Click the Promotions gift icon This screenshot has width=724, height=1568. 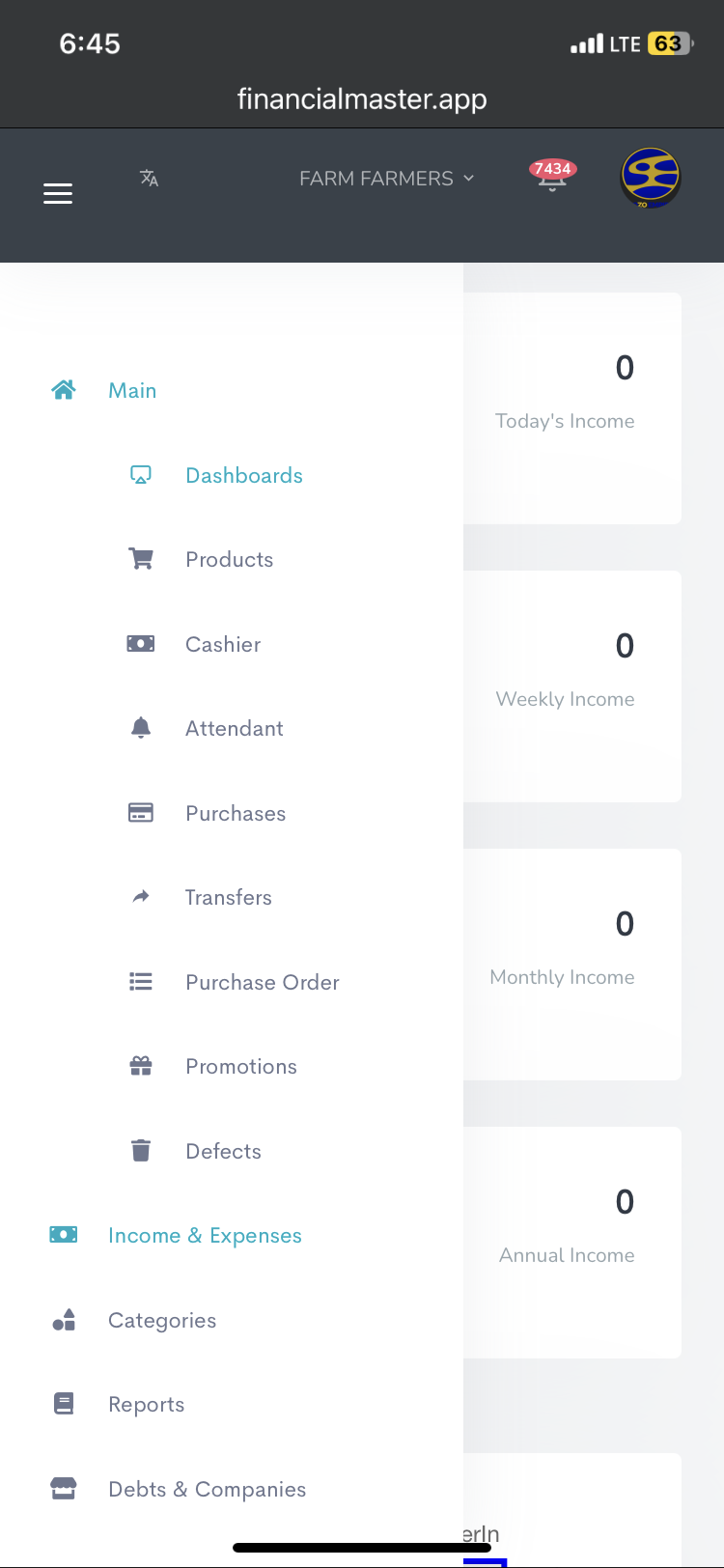(x=141, y=1066)
